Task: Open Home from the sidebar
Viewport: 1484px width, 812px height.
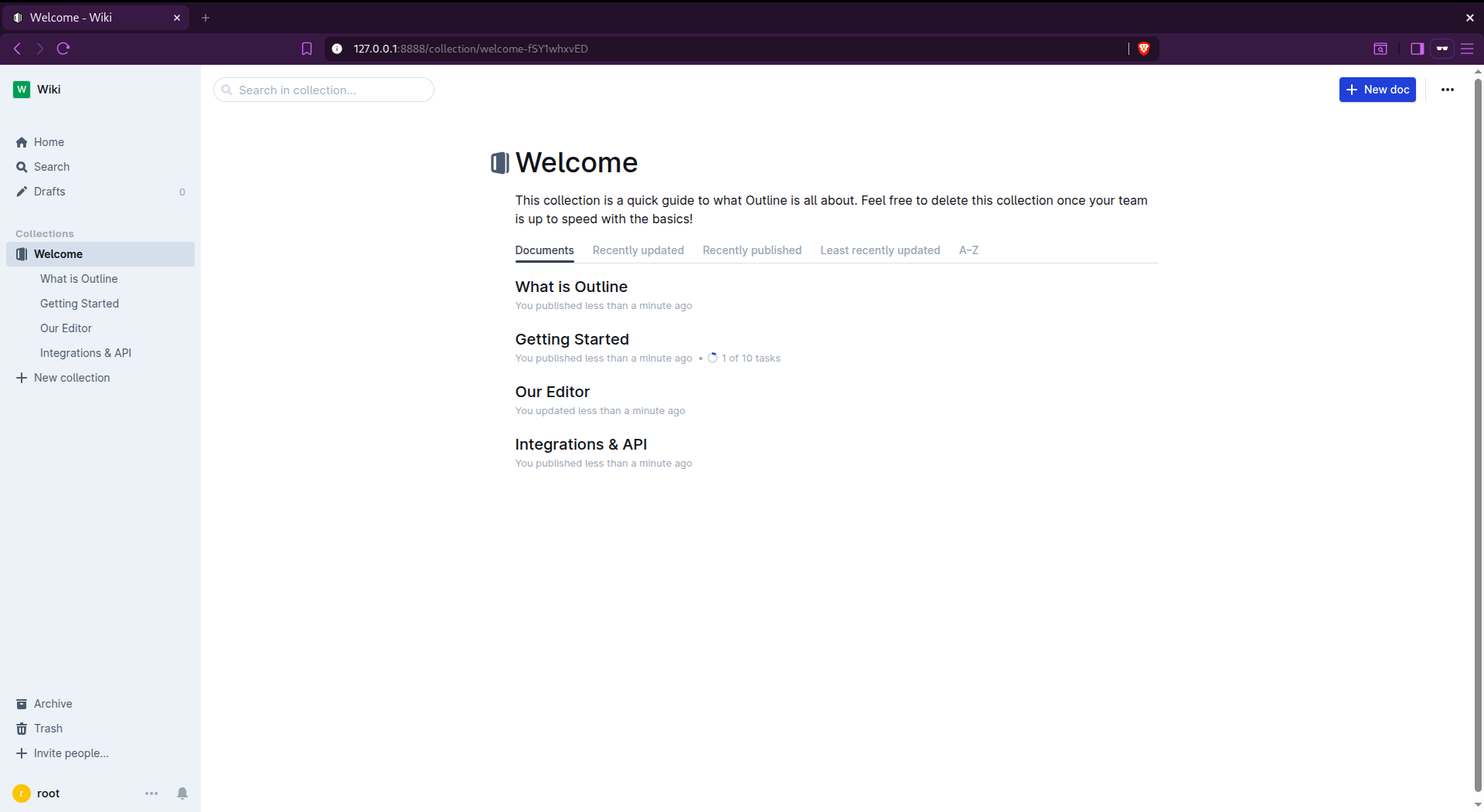Action: pos(100,142)
